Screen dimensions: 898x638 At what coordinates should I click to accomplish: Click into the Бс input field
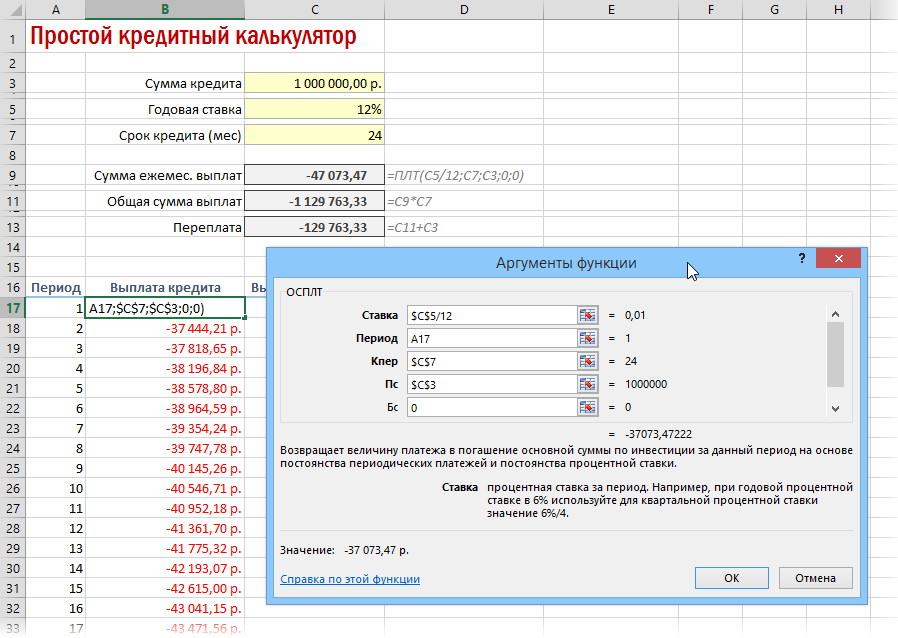[492, 407]
